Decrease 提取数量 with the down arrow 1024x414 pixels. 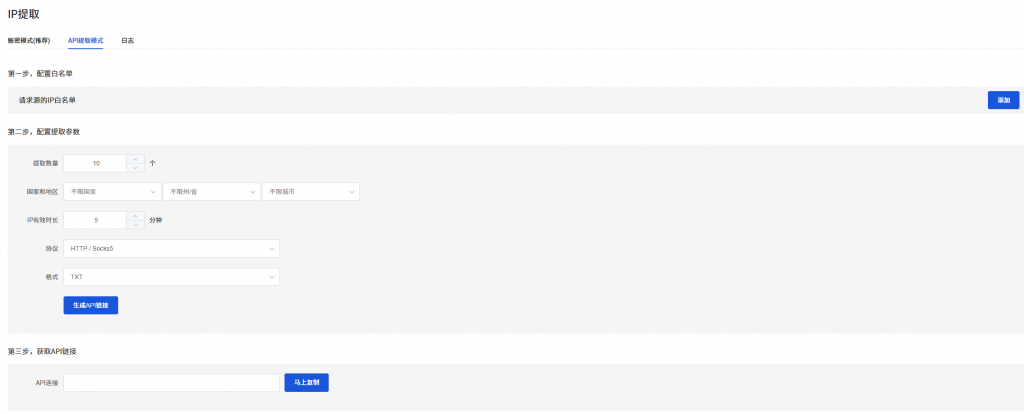click(x=136, y=167)
